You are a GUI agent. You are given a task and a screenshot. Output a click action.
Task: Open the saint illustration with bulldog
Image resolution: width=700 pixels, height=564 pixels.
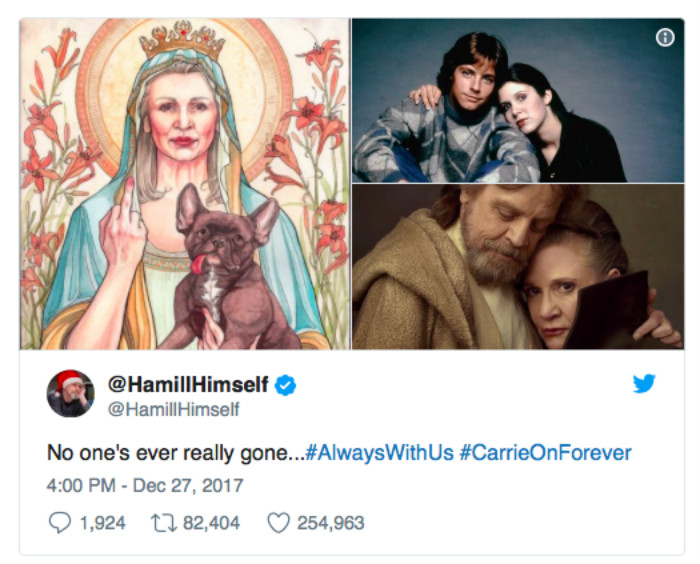185,185
